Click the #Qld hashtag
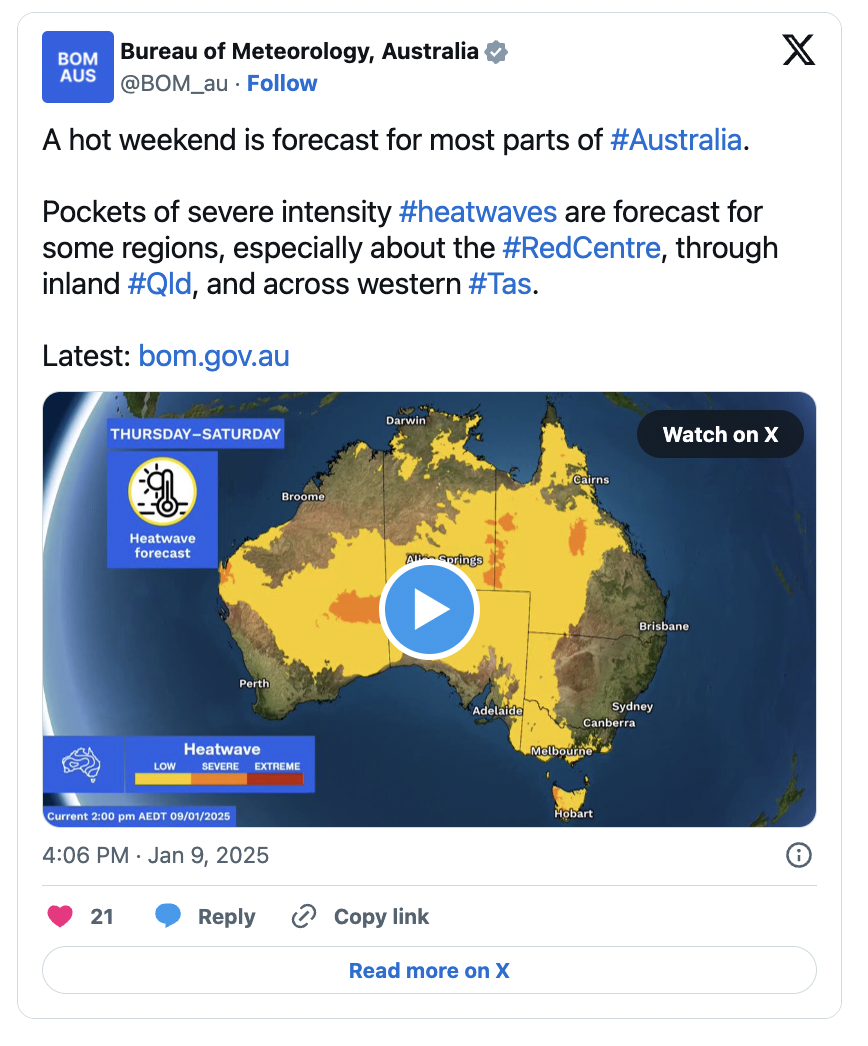 (x=159, y=284)
